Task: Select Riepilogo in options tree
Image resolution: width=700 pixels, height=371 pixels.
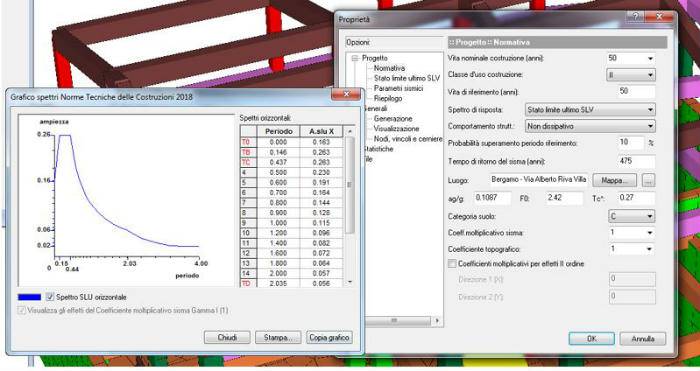Action: click(388, 98)
